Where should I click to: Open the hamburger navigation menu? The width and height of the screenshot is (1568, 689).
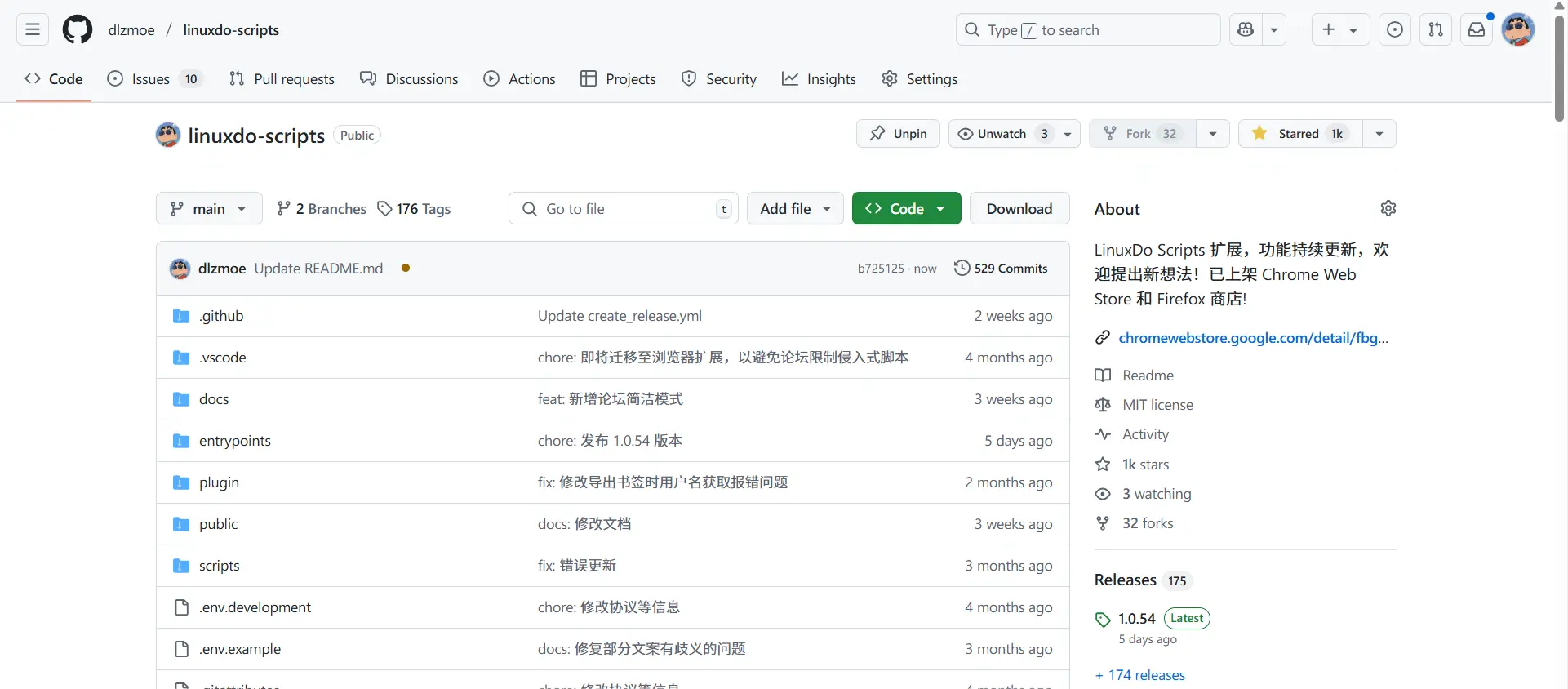[x=33, y=30]
